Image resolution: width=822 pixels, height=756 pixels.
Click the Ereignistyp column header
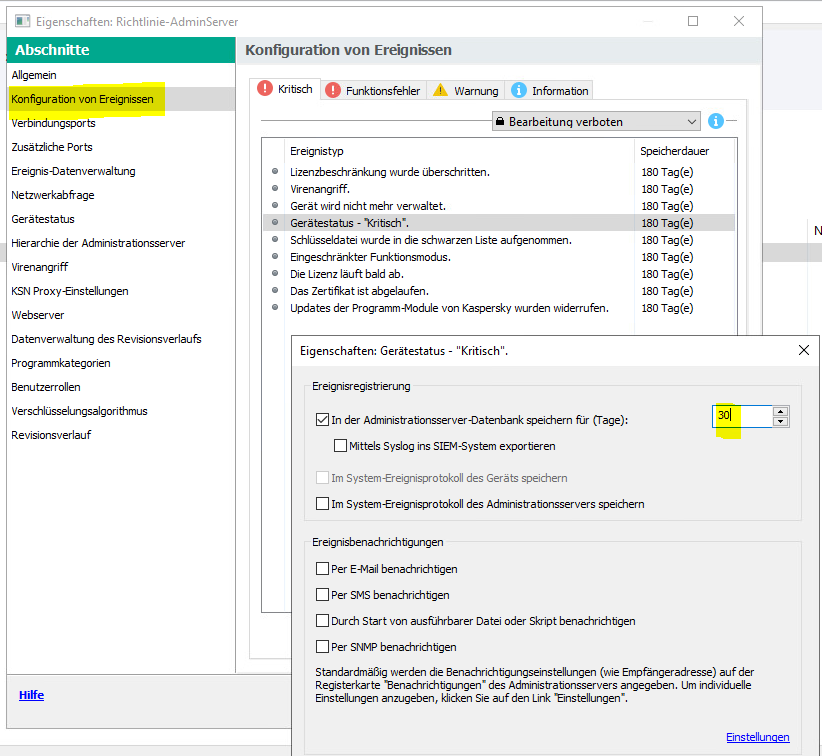click(459, 151)
